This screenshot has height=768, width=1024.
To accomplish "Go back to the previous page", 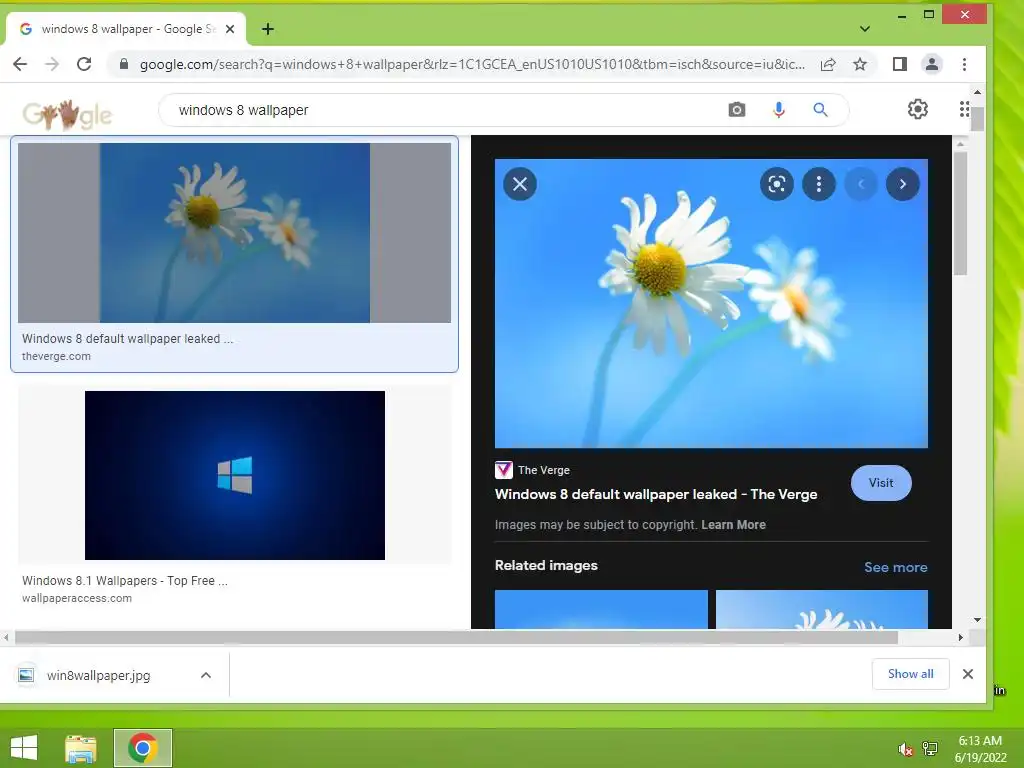I will coord(20,64).
